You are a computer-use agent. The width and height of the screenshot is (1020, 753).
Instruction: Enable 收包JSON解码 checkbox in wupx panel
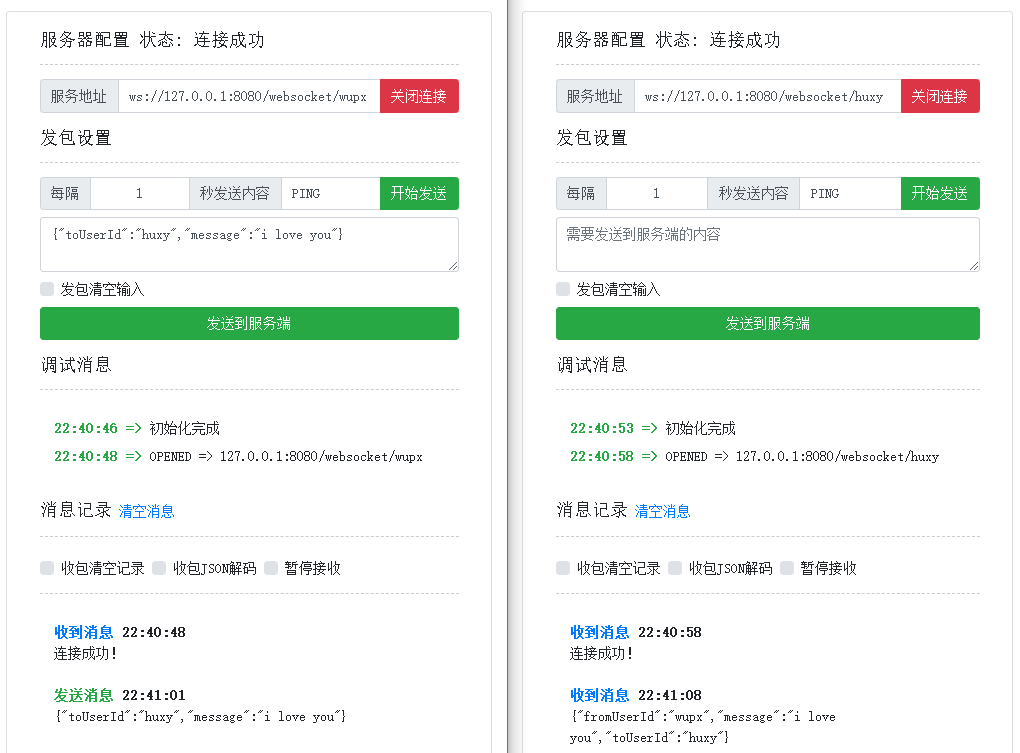159,568
